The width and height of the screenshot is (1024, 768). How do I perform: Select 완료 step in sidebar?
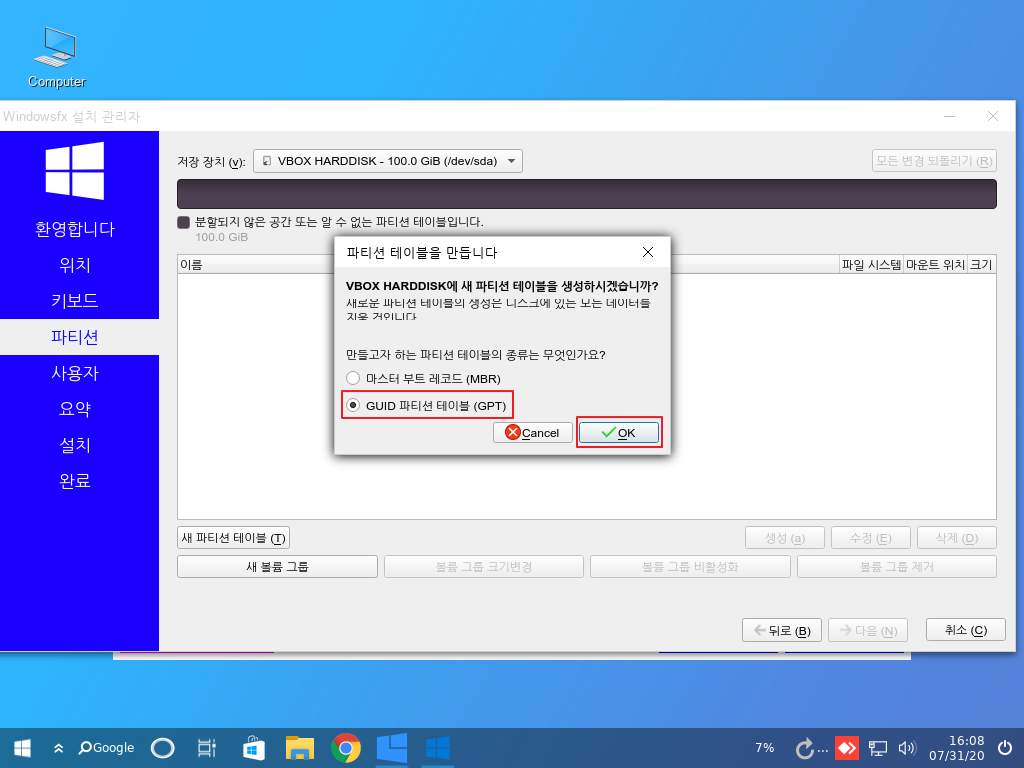(75, 481)
